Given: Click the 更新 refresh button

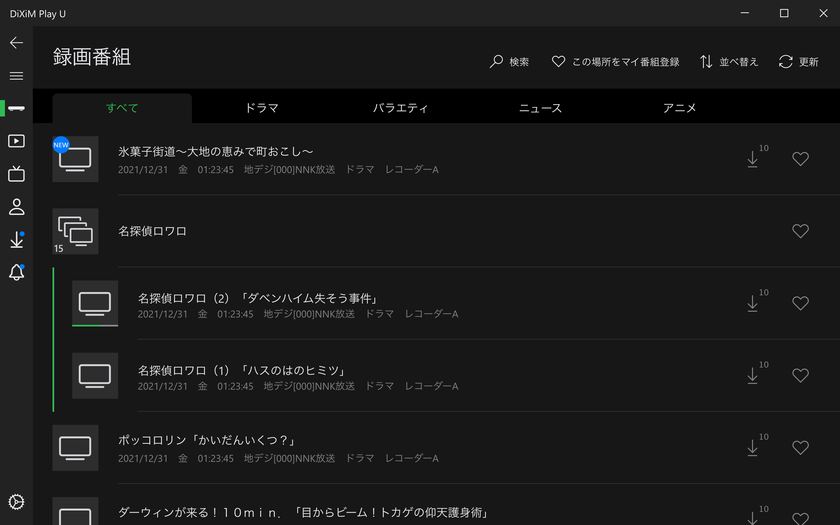Looking at the screenshot, I should point(798,62).
